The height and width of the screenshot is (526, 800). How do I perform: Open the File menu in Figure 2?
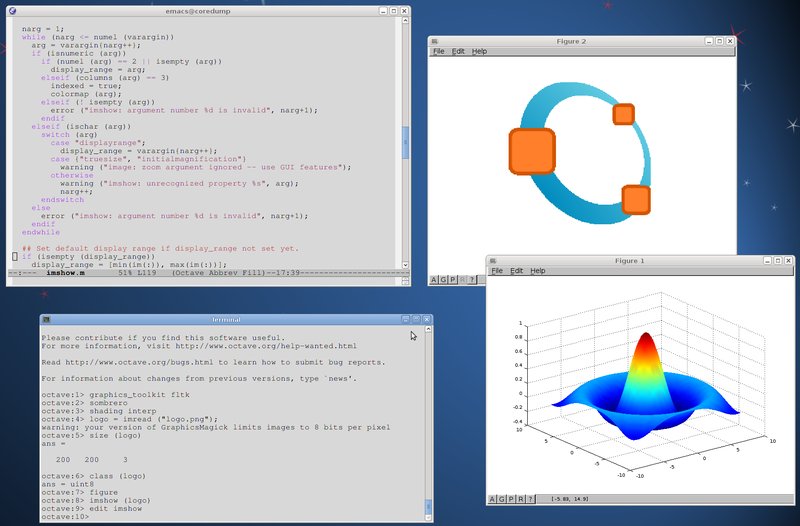[x=439, y=52]
